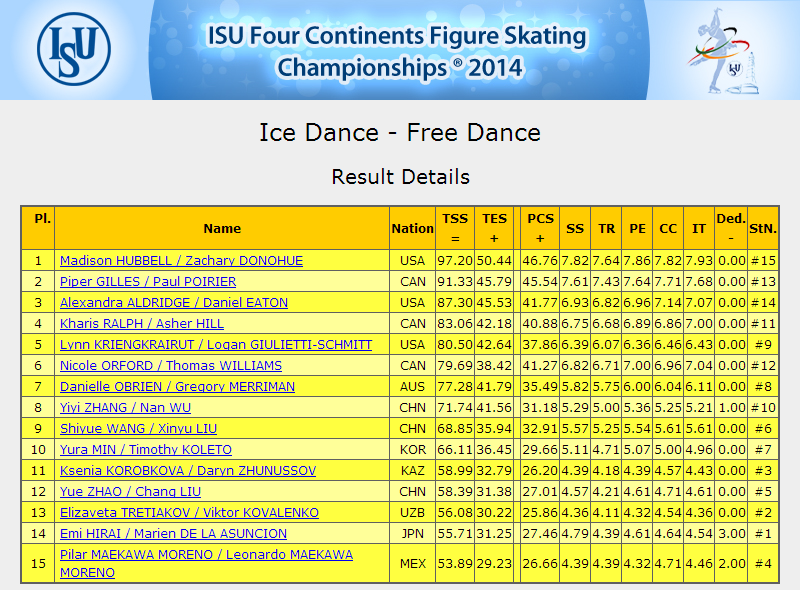Open Danielle OBRIEN / Gregory MERRIMAN link
800x590 pixels.
(x=177, y=386)
